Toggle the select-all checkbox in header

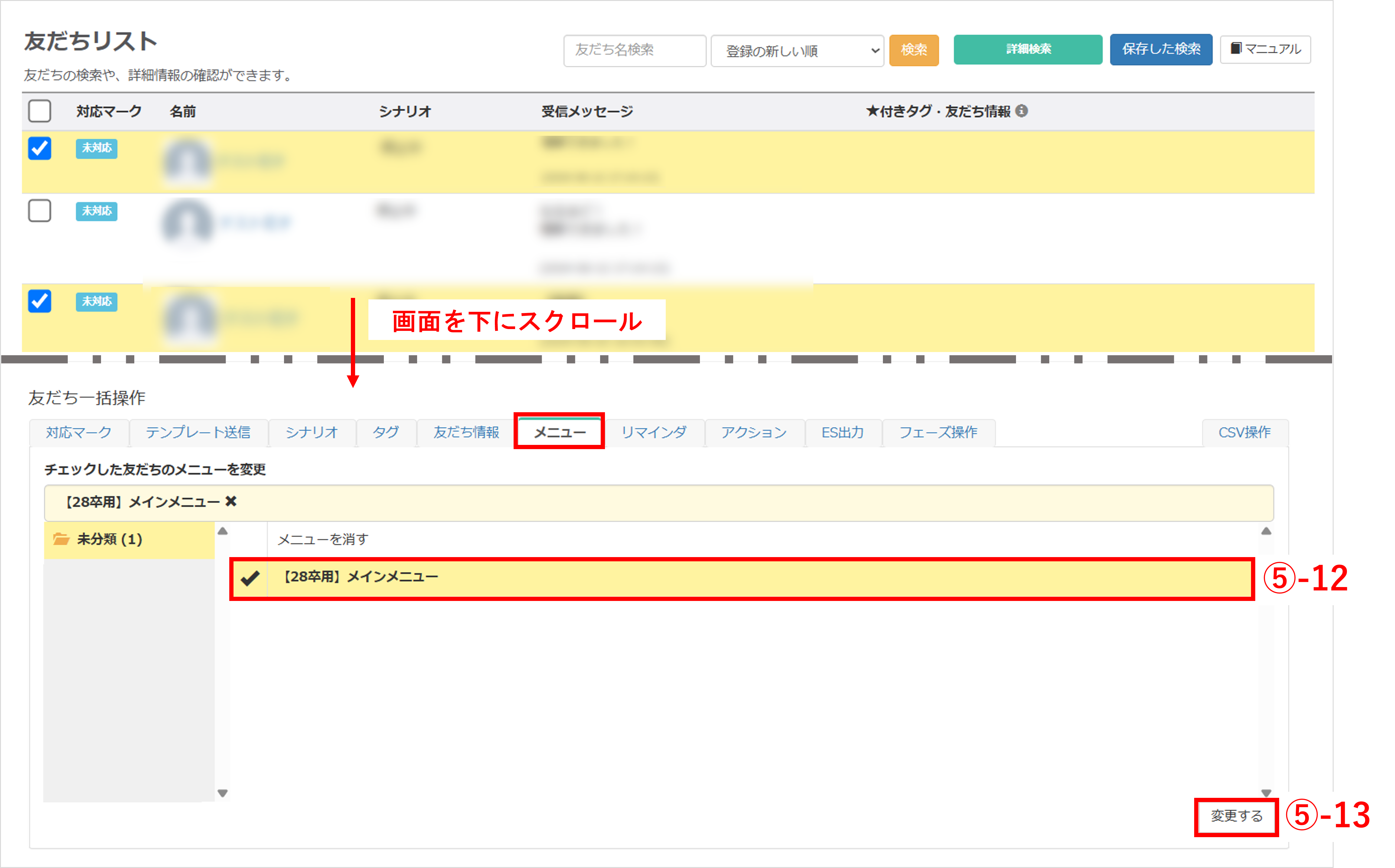[40, 111]
